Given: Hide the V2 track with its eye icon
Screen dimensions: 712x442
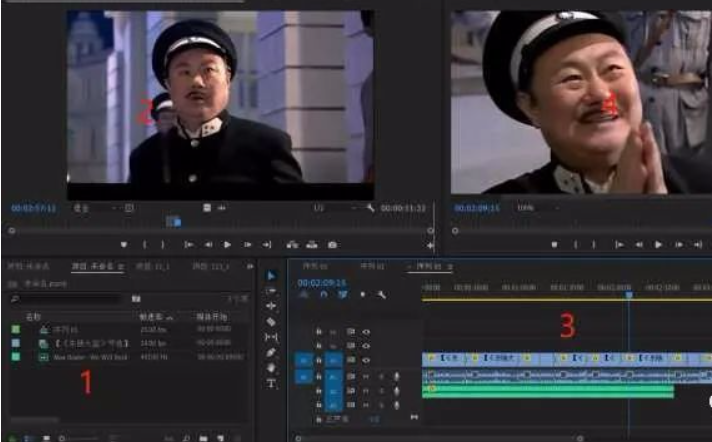Looking at the screenshot, I should (366, 346).
